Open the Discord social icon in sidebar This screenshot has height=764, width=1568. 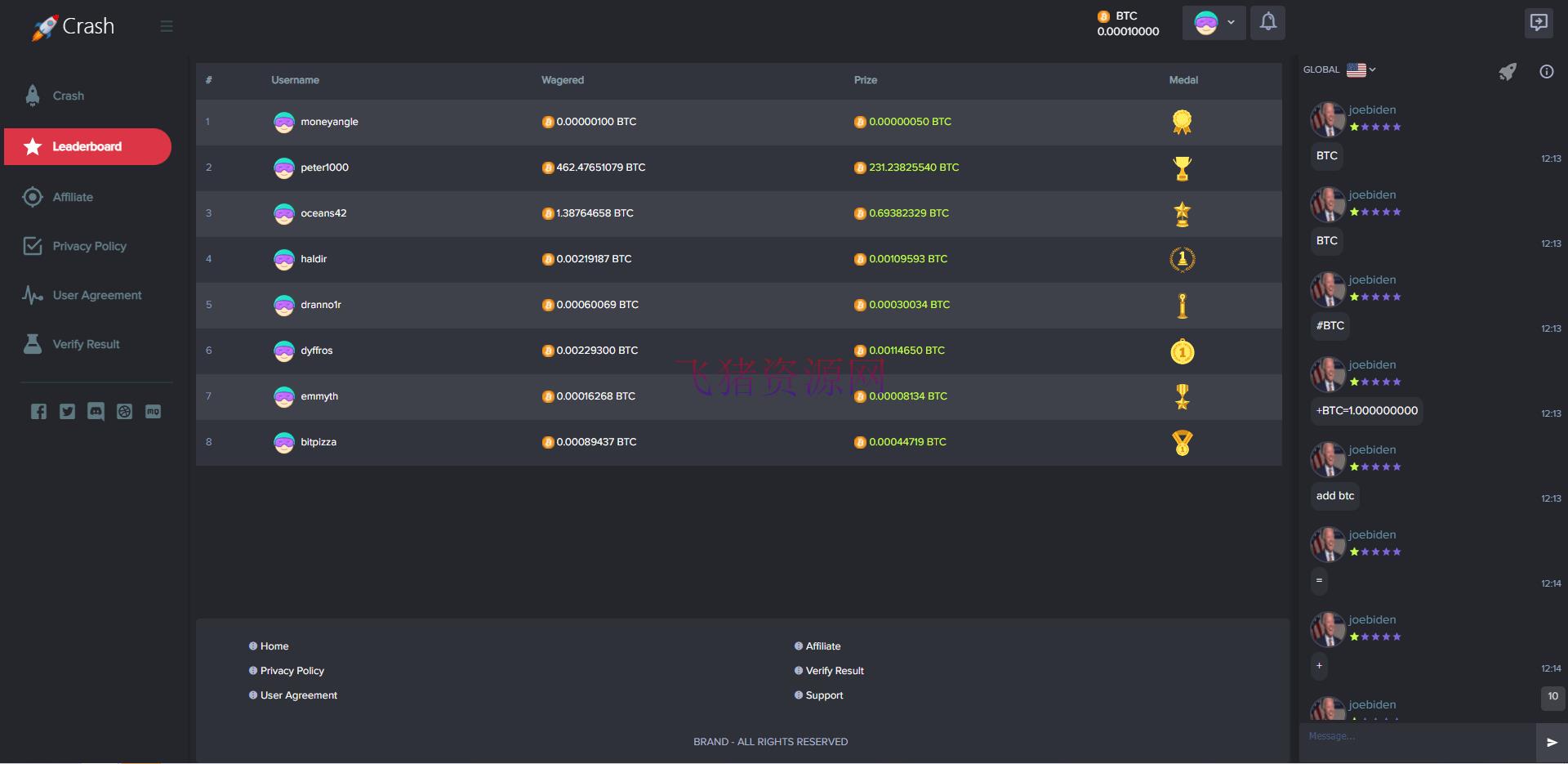pyautogui.click(x=96, y=412)
